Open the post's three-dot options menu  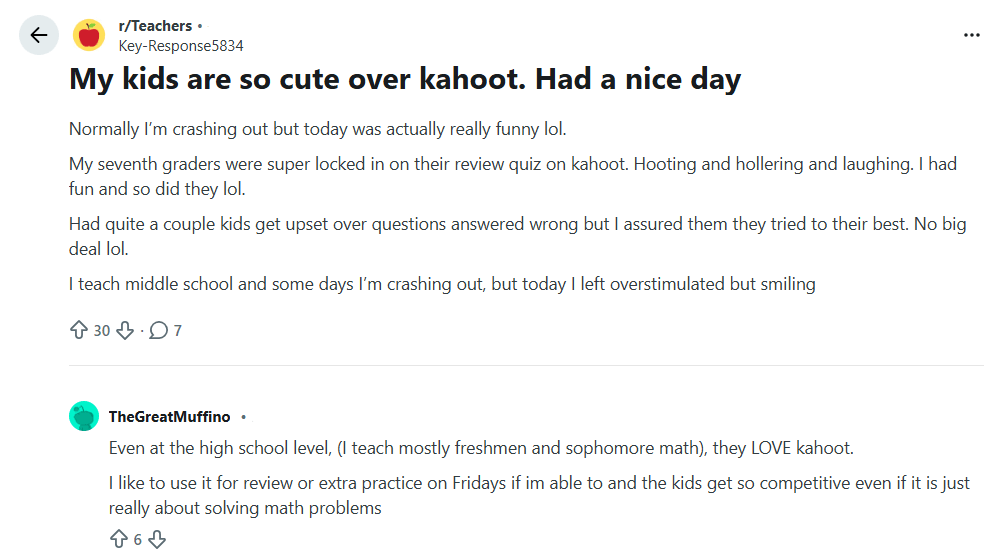tap(971, 35)
